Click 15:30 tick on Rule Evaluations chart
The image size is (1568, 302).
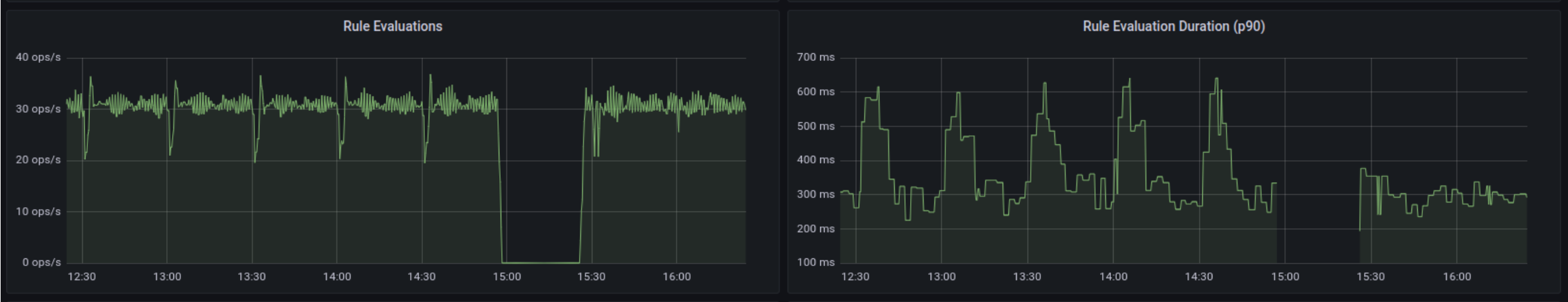[591, 276]
